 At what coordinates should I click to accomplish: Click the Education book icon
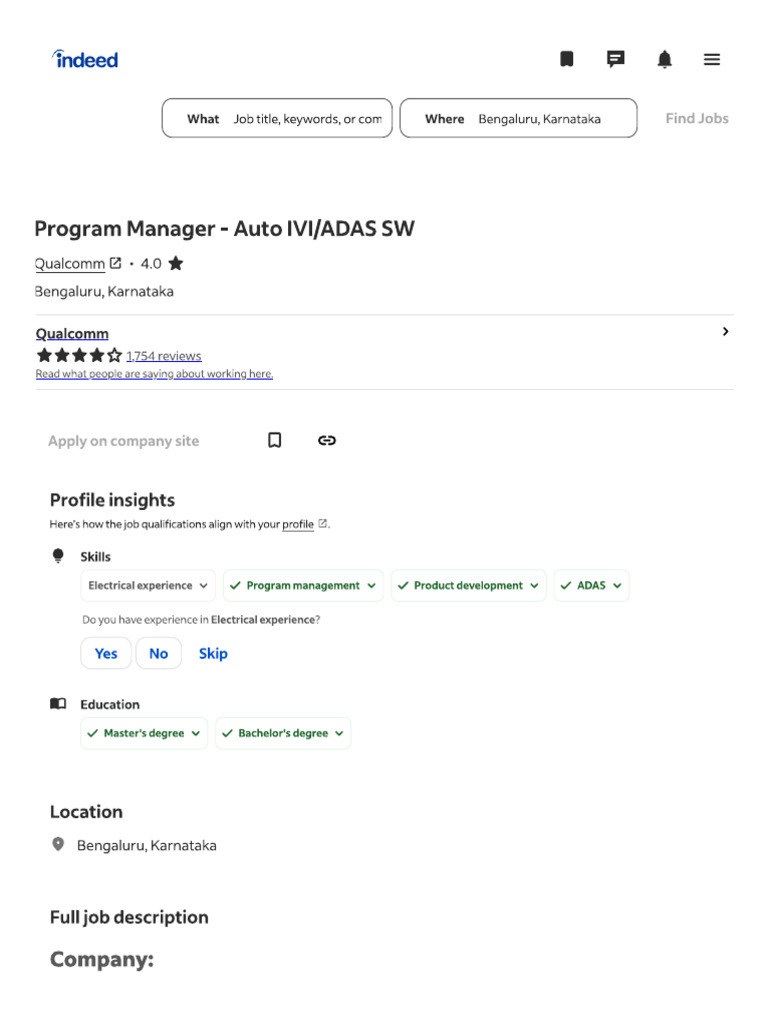point(58,703)
